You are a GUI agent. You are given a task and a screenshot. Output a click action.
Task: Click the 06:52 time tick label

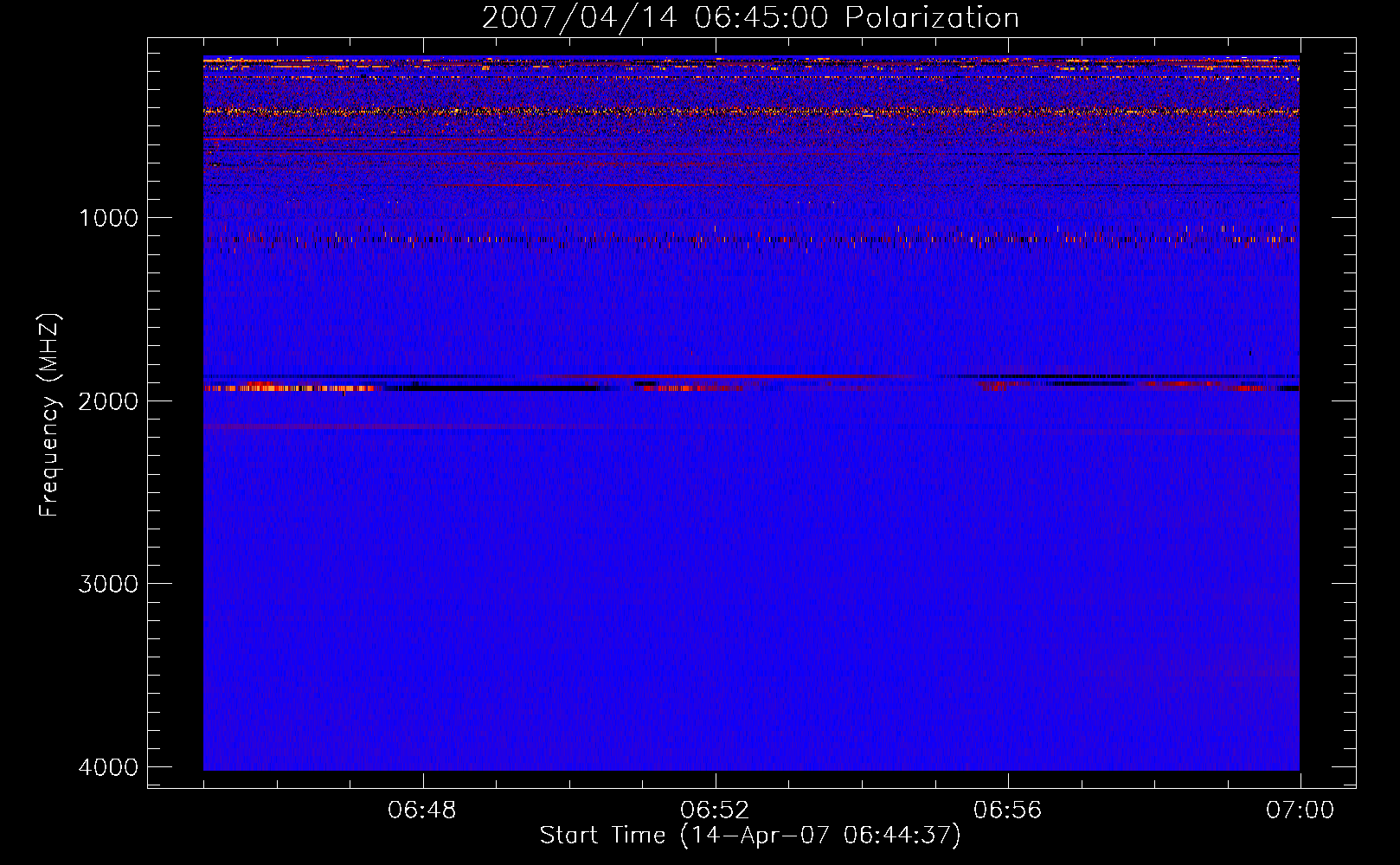(715, 811)
